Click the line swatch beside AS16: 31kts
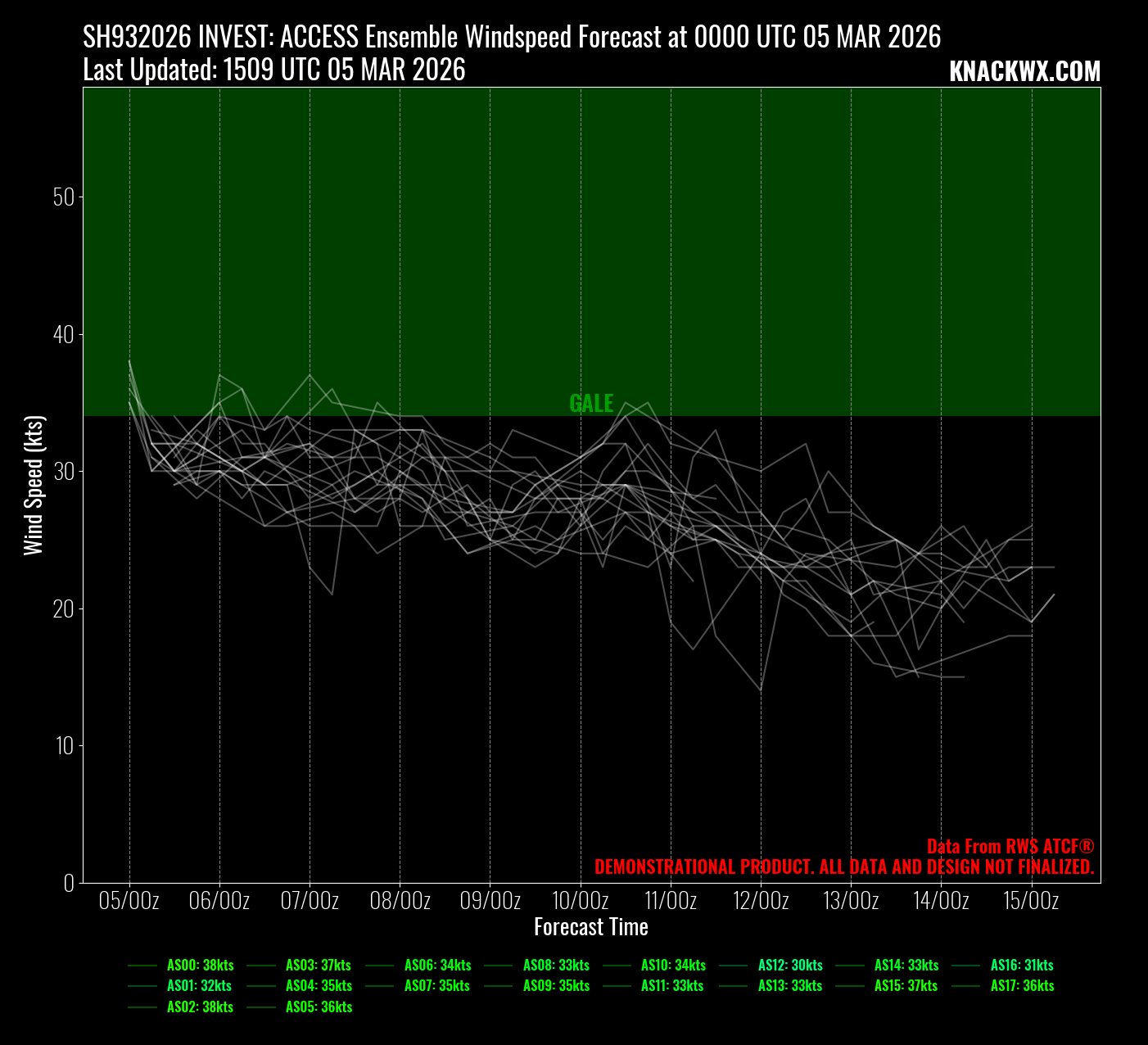This screenshot has height=1045, width=1148. click(967, 966)
